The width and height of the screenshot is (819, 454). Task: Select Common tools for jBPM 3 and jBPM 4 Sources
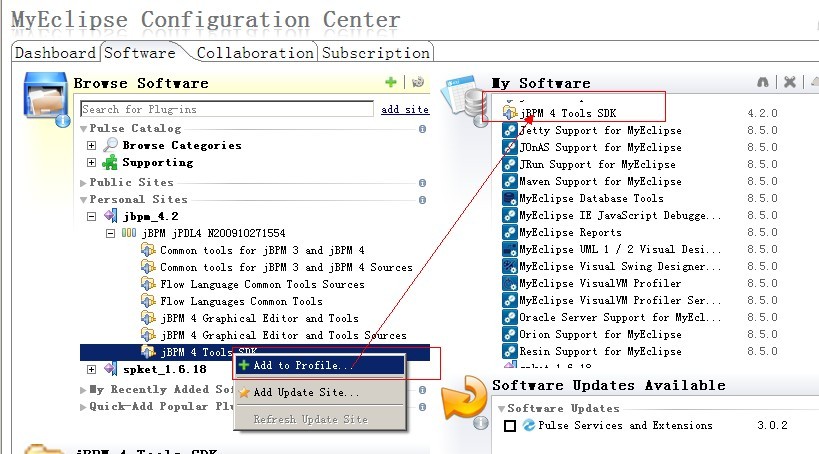pyautogui.click(x=286, y=267)
